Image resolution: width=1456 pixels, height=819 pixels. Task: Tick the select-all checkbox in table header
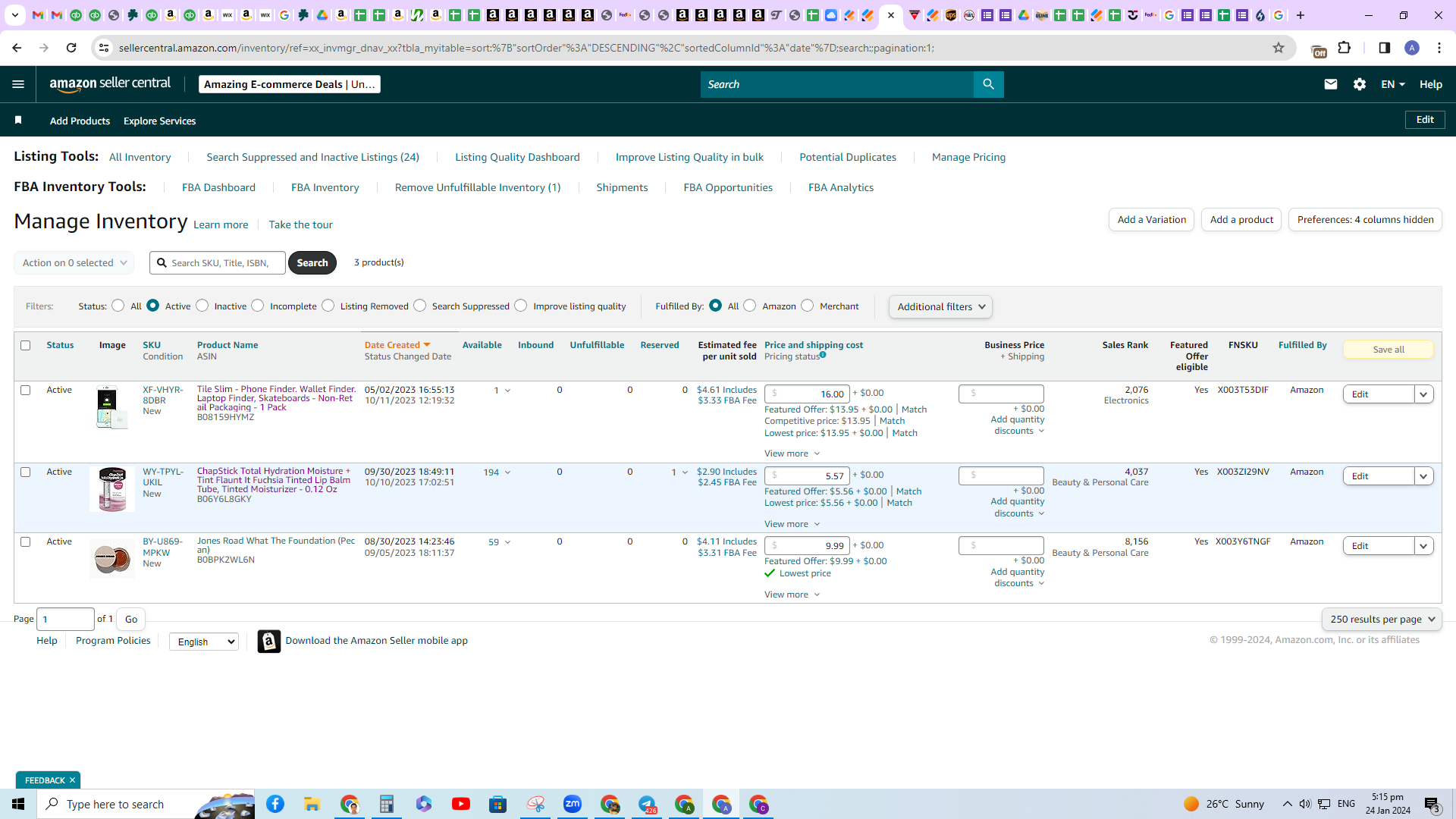coord(25,345)
